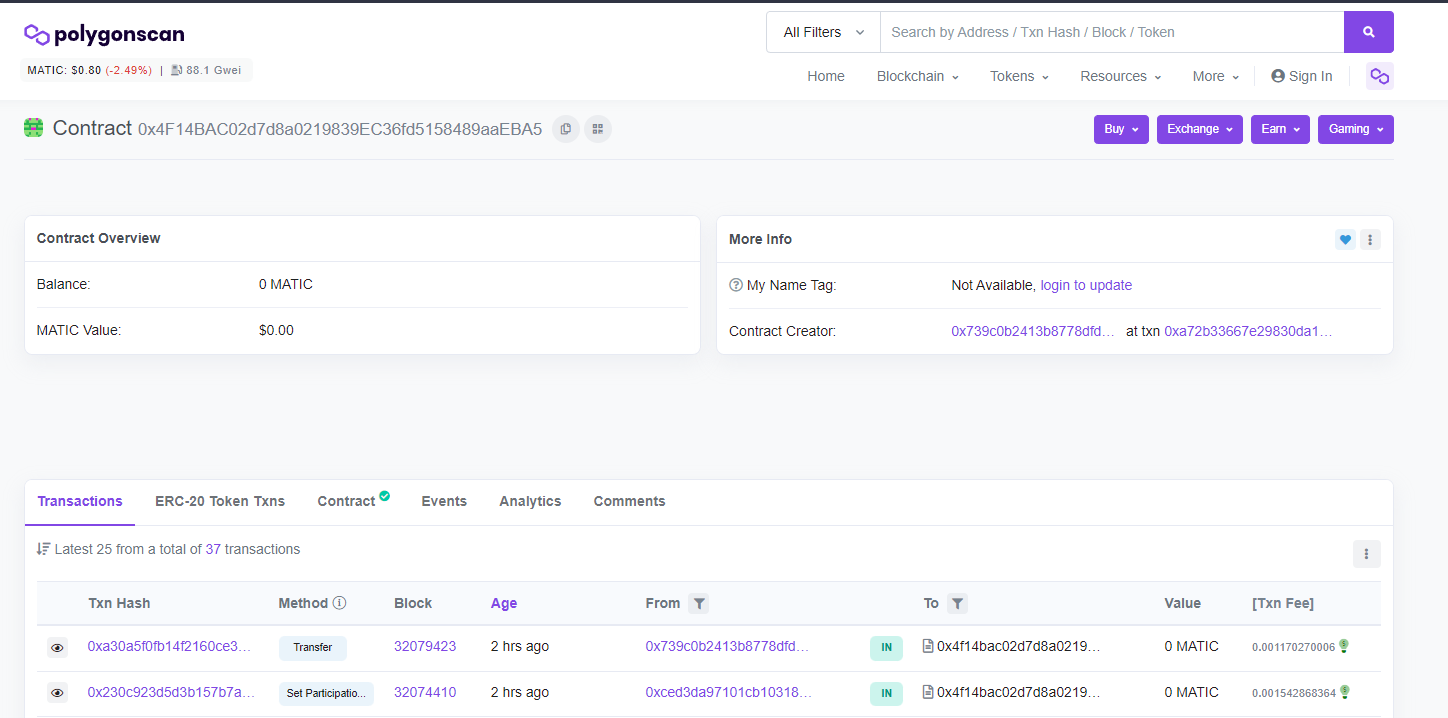Open the contract QR code icon
Image resolution: width=1448 pixels, height=718 pixels.
tap(597, 128)
